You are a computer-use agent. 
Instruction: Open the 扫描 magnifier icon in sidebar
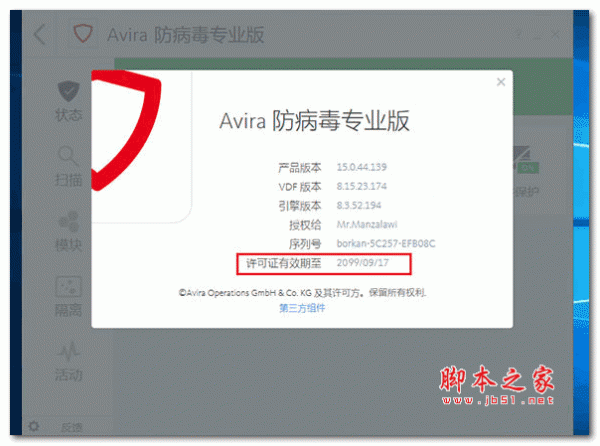tap(68, 155)
